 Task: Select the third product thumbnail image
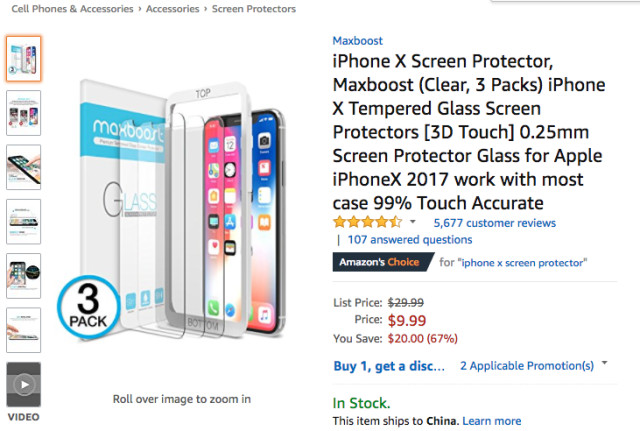(24, 167)
